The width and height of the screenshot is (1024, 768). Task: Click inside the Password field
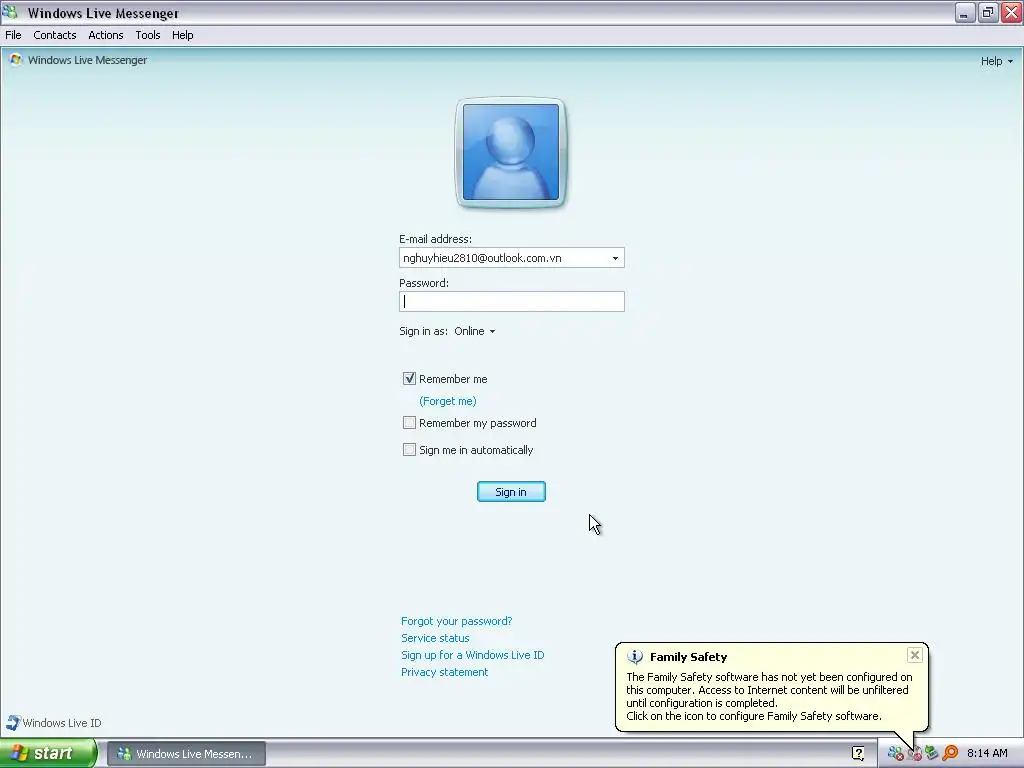512,301
